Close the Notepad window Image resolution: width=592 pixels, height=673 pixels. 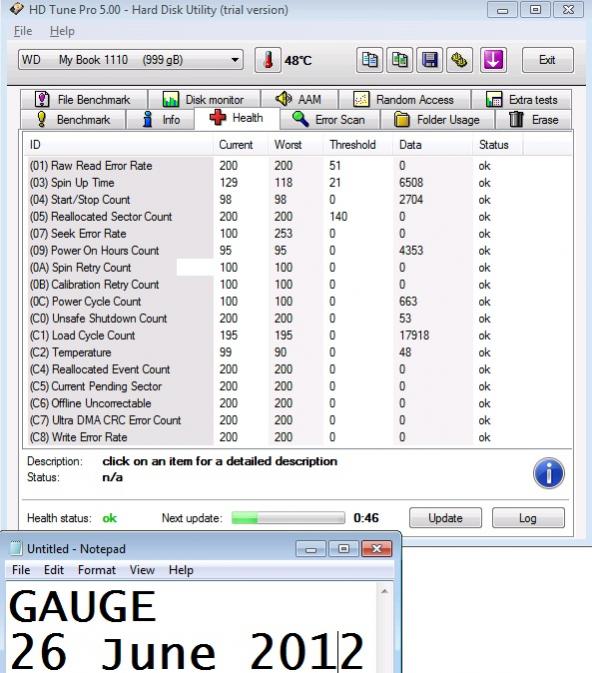pyautogui.click(x=376, y=549)
